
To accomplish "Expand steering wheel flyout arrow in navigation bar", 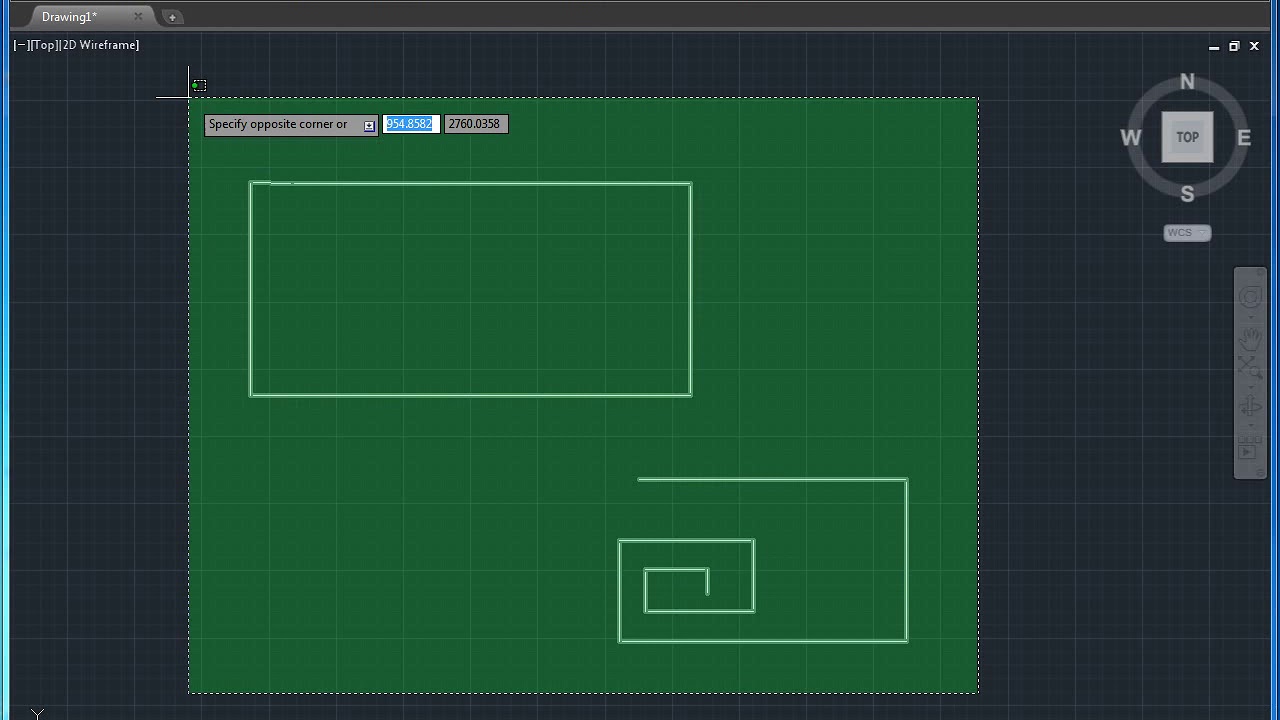I will 1250,316.
